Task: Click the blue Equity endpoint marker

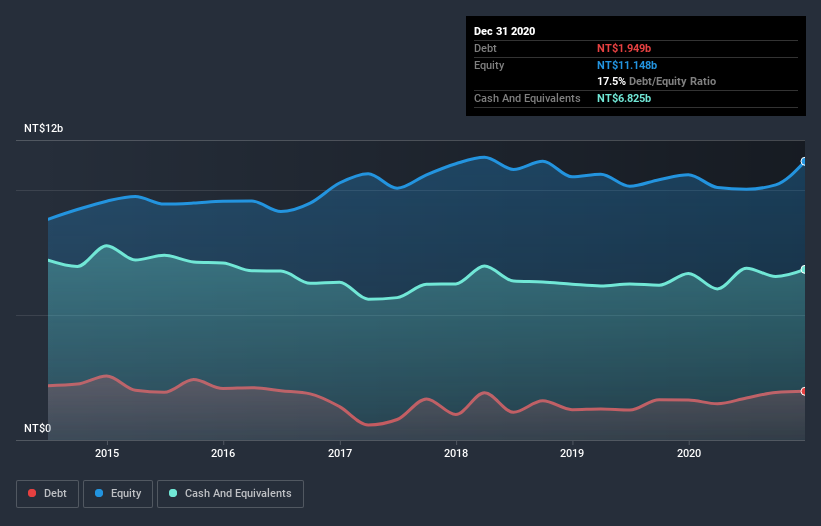Action: click(x=804, y=162)
